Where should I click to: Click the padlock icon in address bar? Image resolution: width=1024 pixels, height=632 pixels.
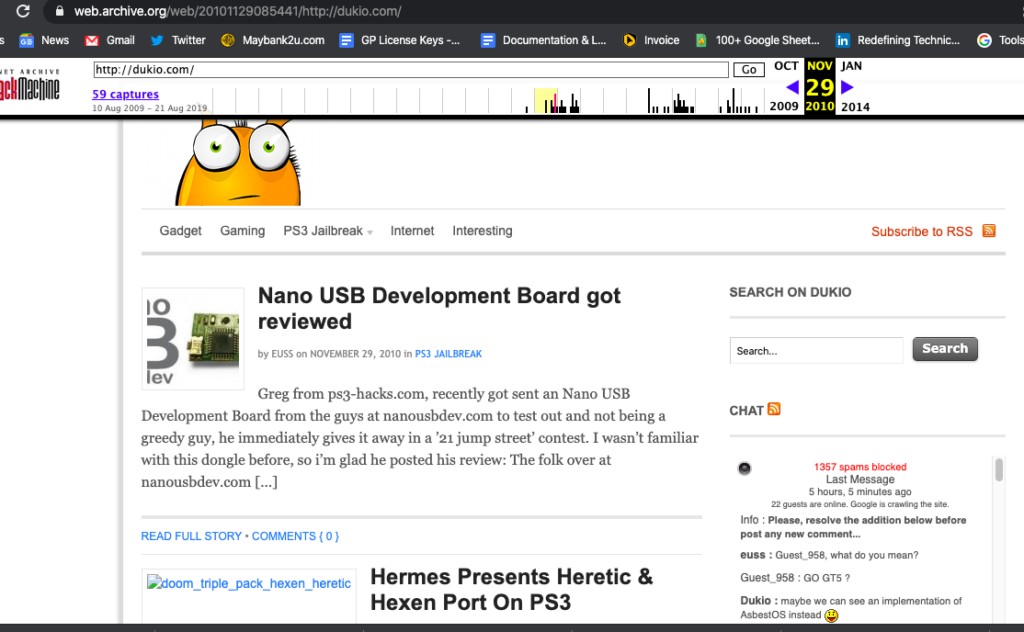click(59, 11)
